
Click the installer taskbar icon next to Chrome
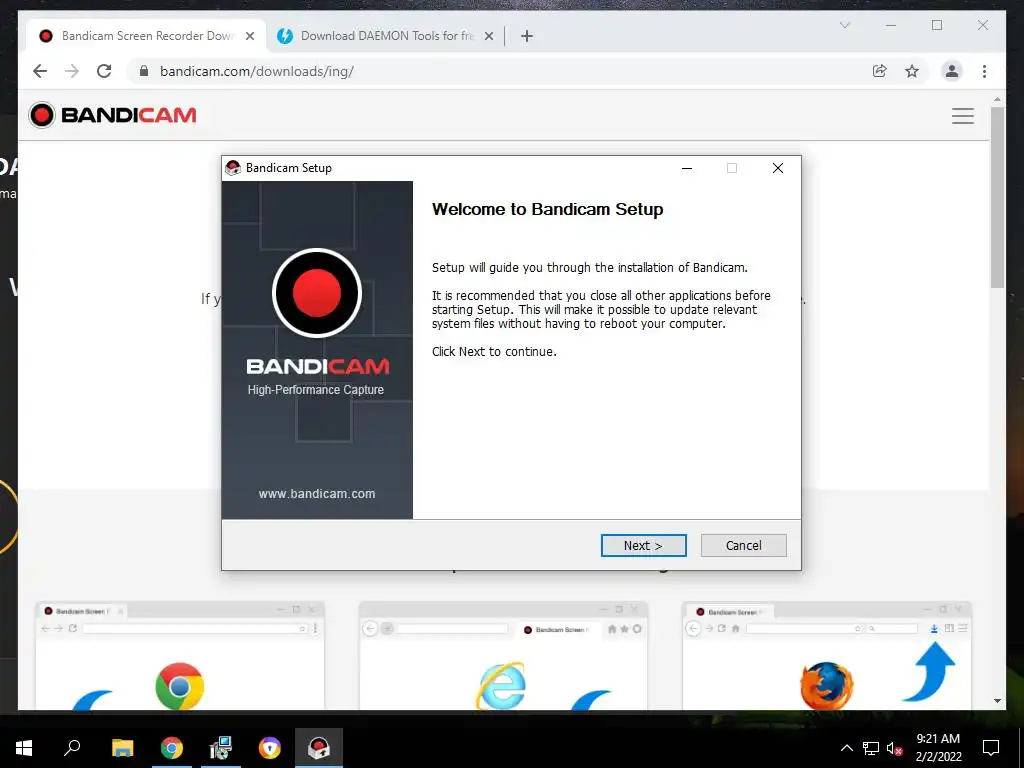click(x=221, y=748)
